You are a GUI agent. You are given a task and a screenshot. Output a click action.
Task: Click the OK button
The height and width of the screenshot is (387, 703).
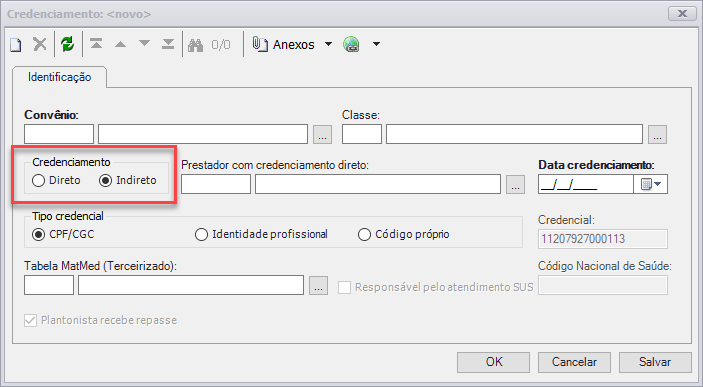pyautogui.click(x=493, y=362)
